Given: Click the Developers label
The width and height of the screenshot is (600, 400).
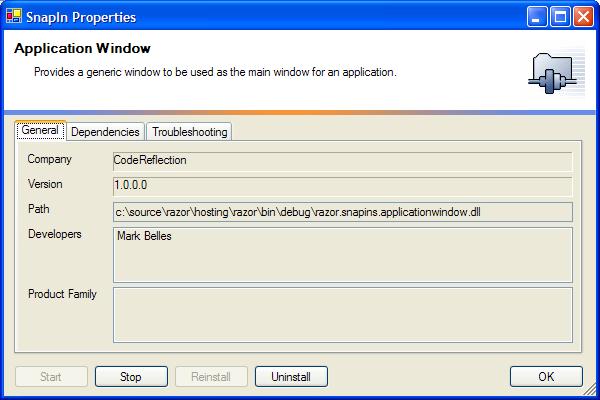Looking at the screenshot, I should [55, 234].
